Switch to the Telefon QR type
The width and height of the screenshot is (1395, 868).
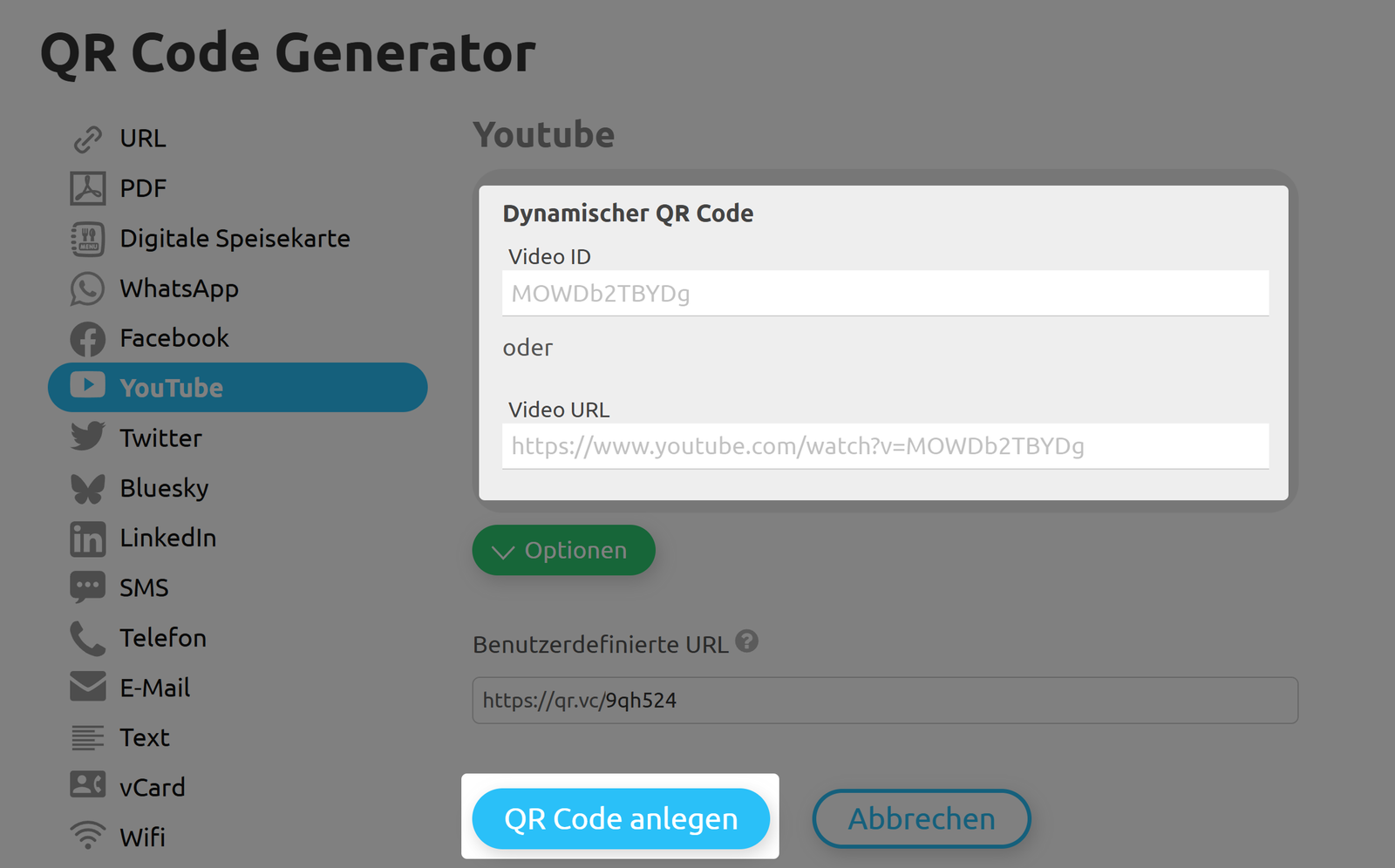click(x=162, y=638)
